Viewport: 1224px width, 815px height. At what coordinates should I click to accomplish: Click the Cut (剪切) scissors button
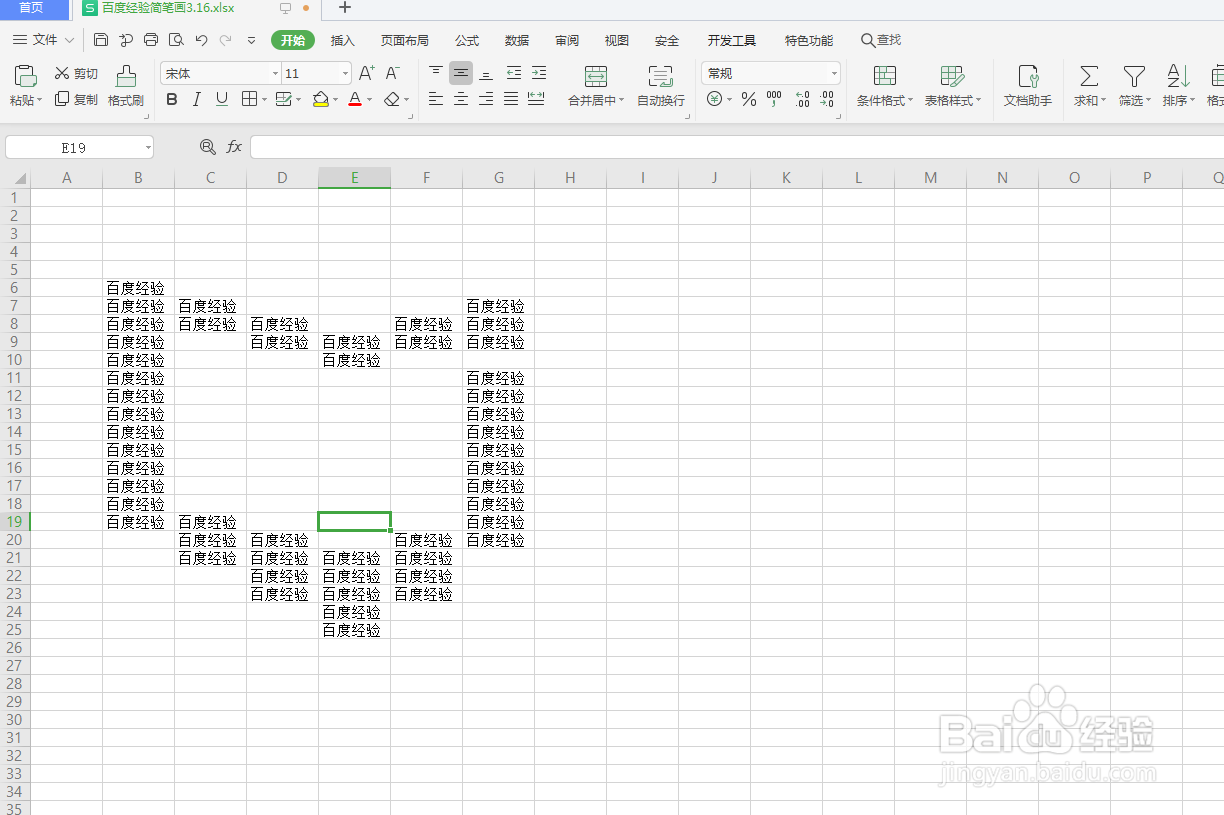pos(76,73)
